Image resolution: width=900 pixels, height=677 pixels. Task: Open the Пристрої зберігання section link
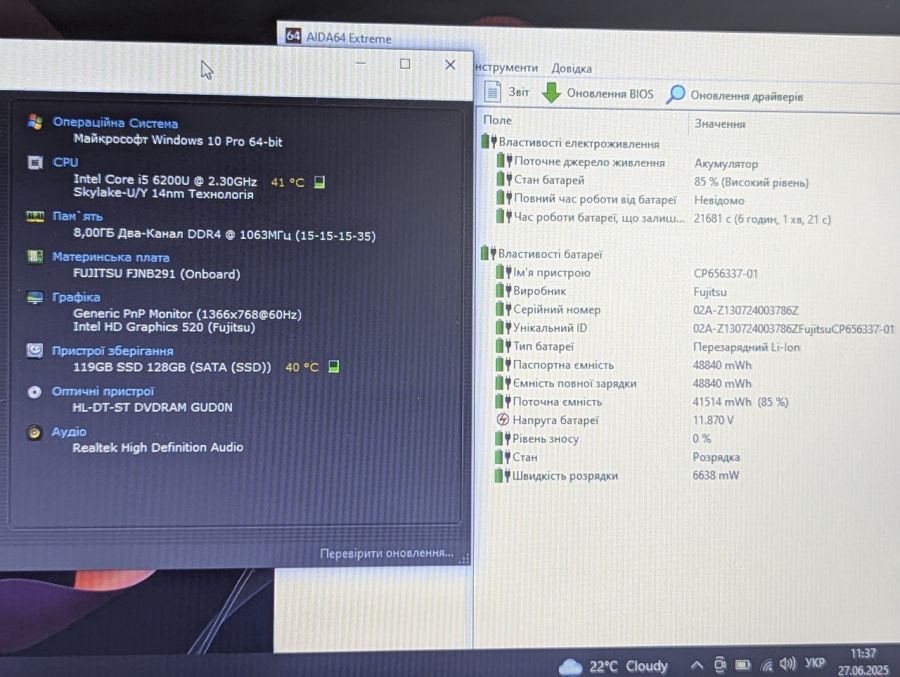[x=112, y=350]
